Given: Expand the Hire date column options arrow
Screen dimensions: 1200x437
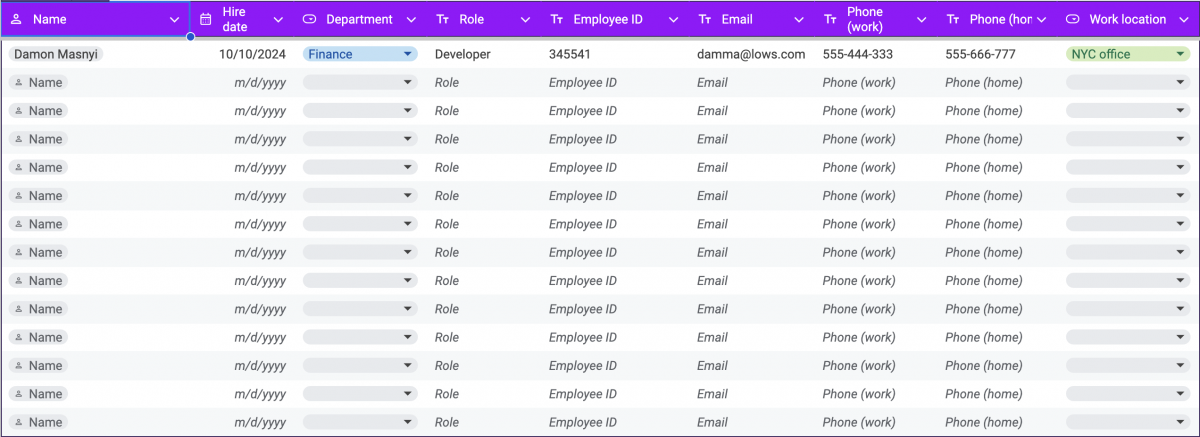Looking at the screenshot, I should 278,19.
